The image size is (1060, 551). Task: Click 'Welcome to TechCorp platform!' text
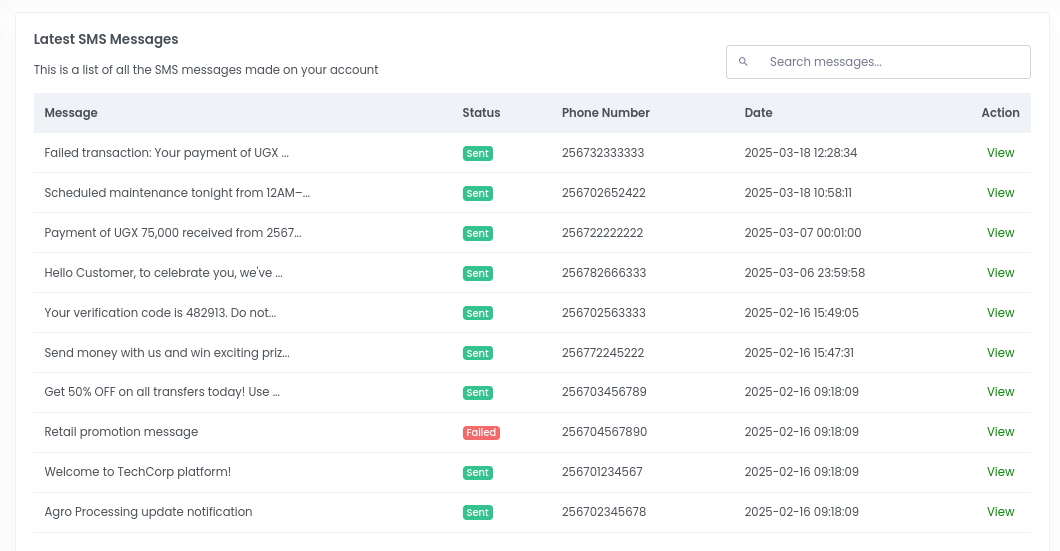coord(138,471)
